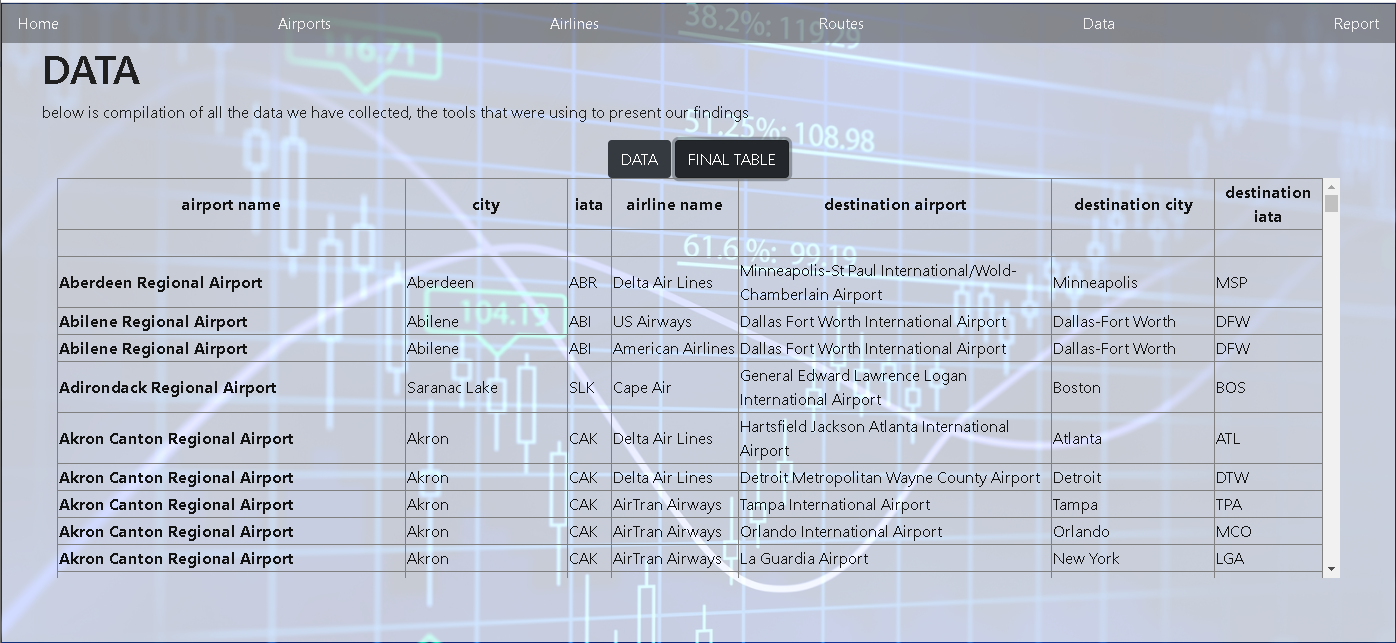Image resolution: width=1396 pixels, height=643 pixels.
Task: Click the 'destination airport' column header
Action: click(895, 204)
